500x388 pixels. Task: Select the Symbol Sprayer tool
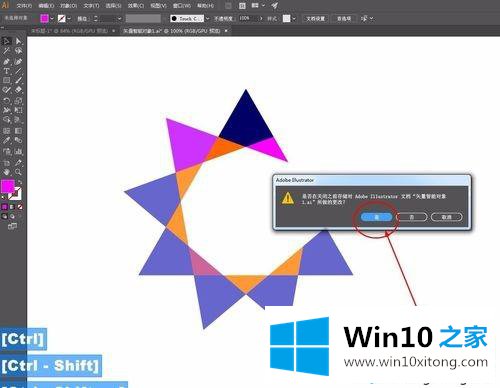(6, 152)
